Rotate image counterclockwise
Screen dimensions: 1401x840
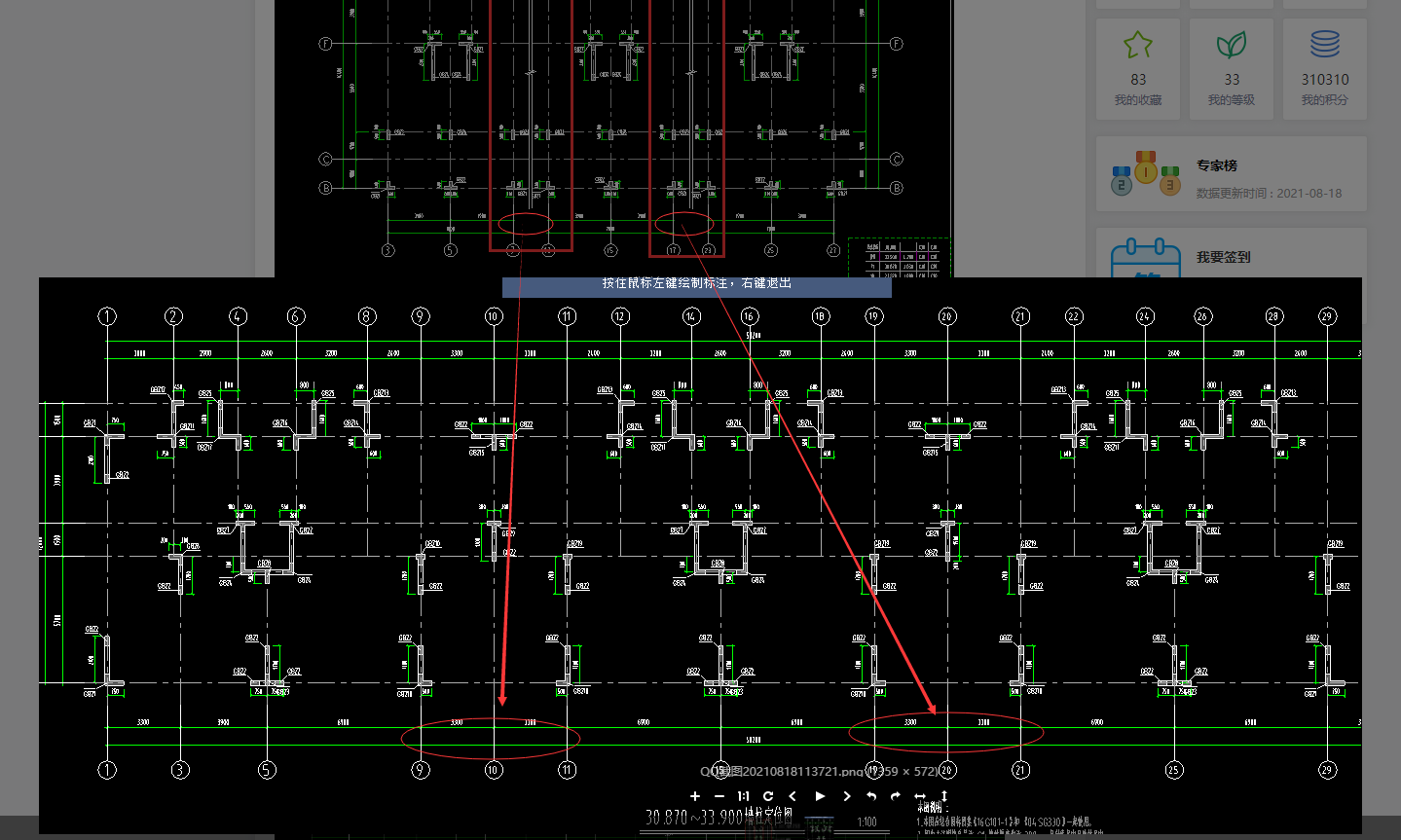pos(871,796)
